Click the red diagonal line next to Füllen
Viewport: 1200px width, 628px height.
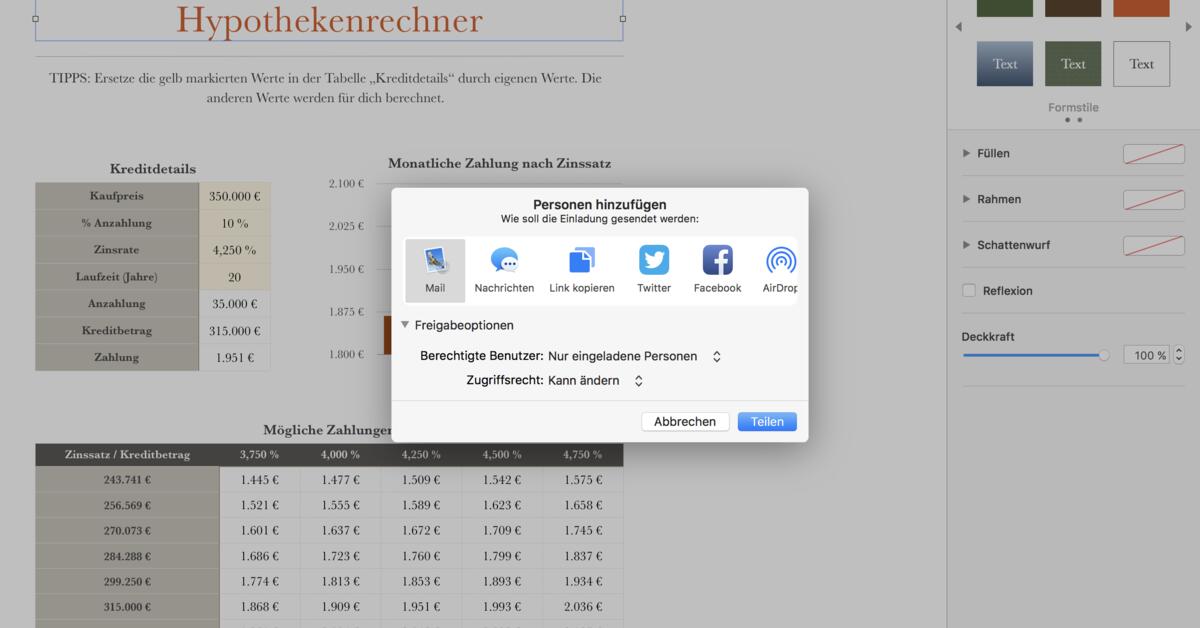tap(1153, 153)
